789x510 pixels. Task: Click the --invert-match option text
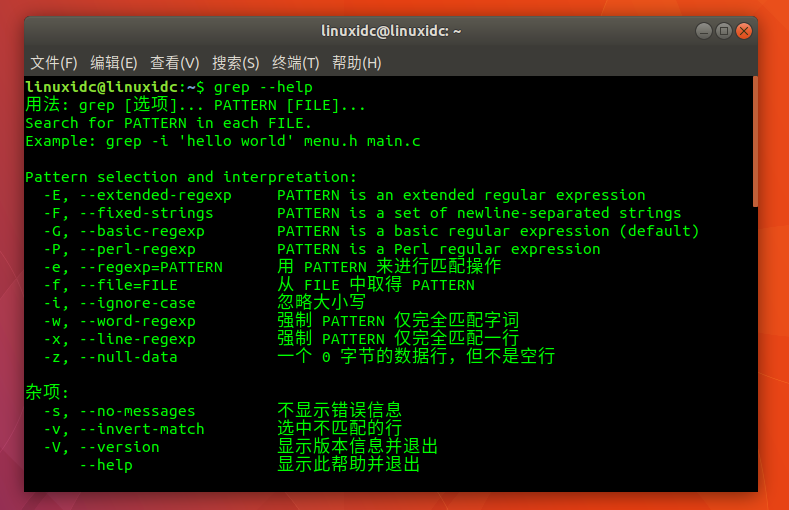coord(142,429)
